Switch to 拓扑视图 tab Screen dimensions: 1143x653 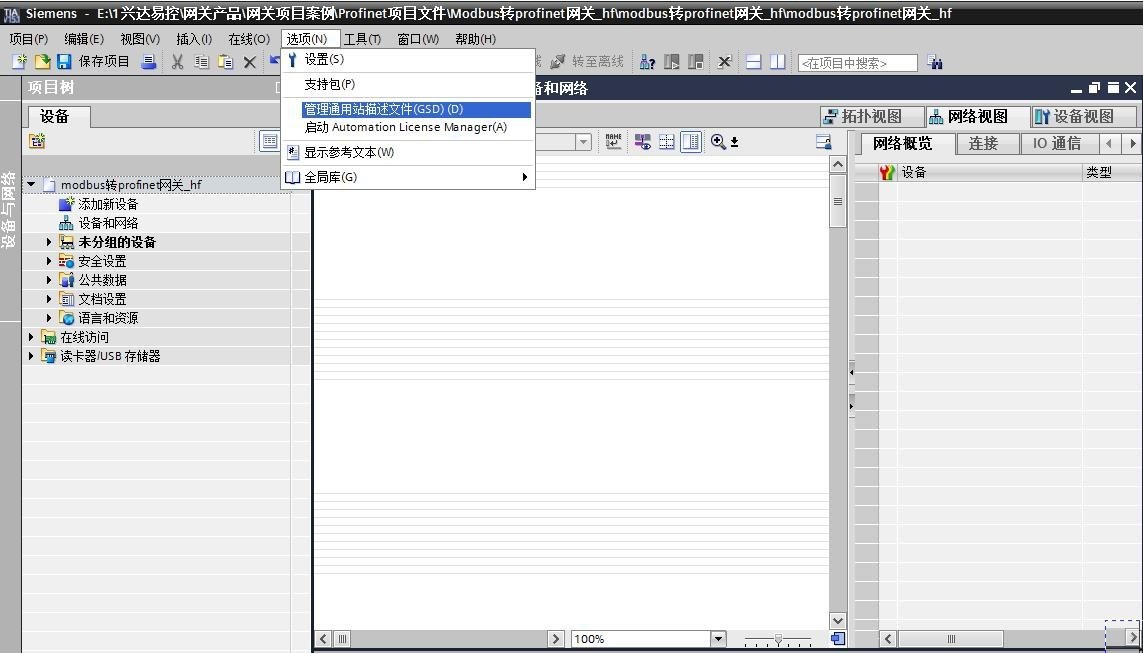click(x=871, y=117)
